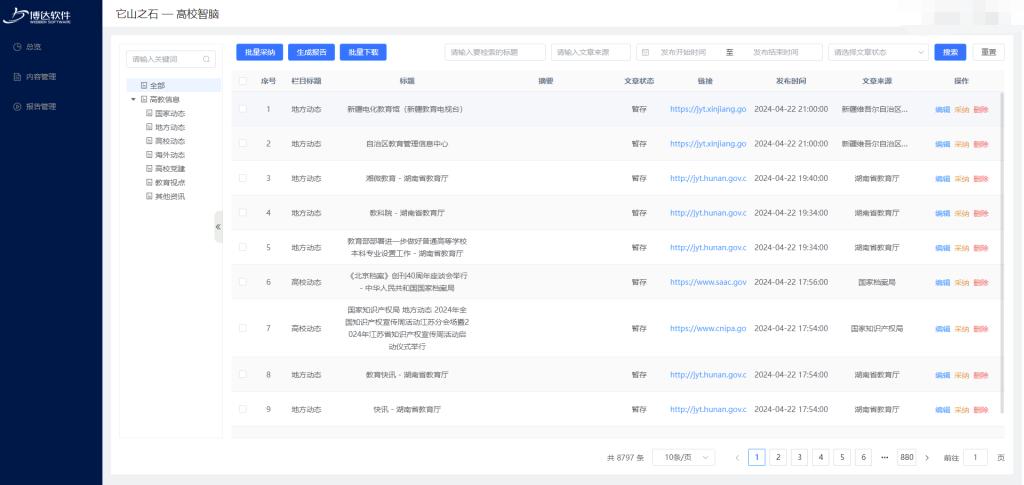Click the icon next to 高校动态 tree node

pos(149,141)
